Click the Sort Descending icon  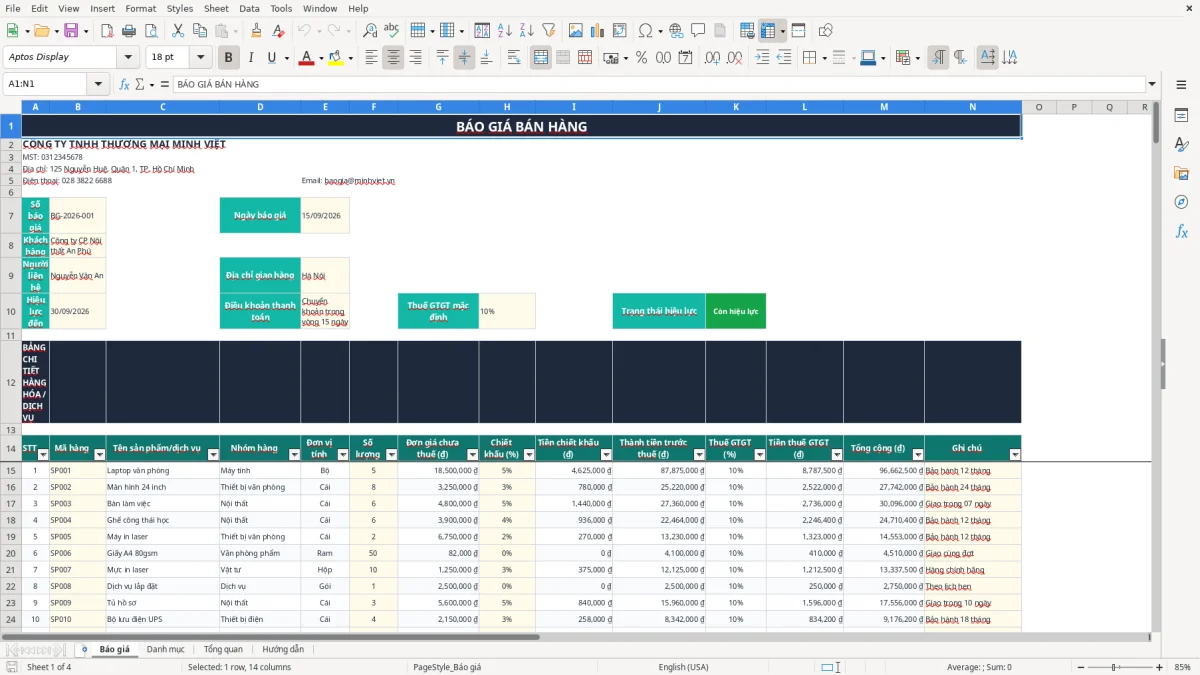tap(526, 31)
